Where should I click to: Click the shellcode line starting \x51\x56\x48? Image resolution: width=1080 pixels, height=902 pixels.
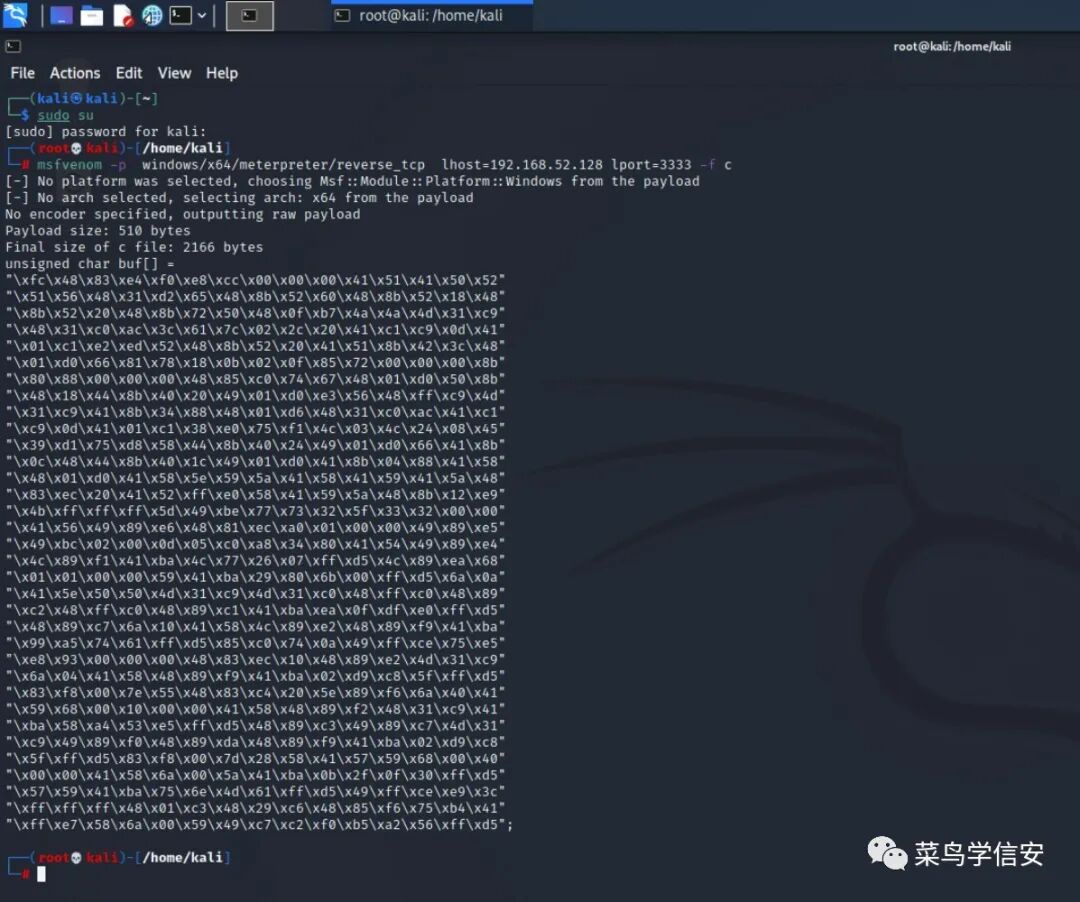point(256,297)
